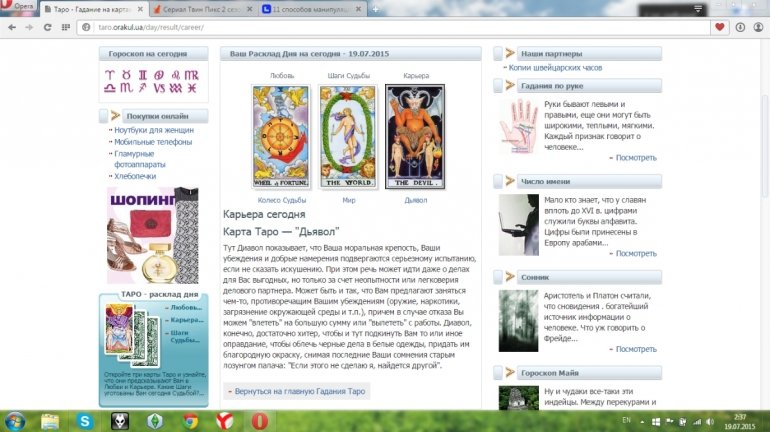Click 'Вернуться на главную Гадания Таро' link
Image resolution: width=770 pixels, height=432 pixels.
301,391
